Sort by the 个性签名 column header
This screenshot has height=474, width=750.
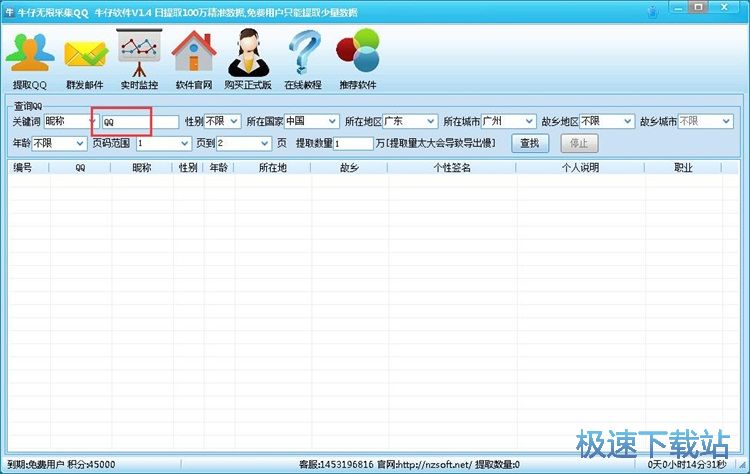(452, 167)
